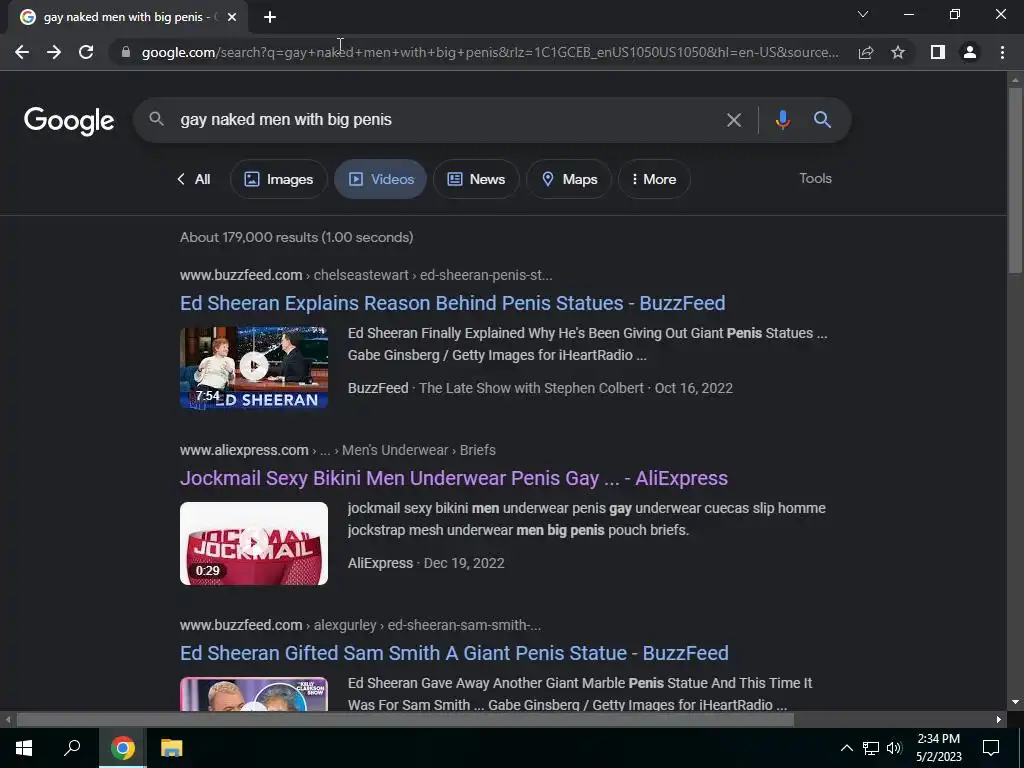Share this page using the share icon
The image size is (1024, 768).
click(866, 52)
